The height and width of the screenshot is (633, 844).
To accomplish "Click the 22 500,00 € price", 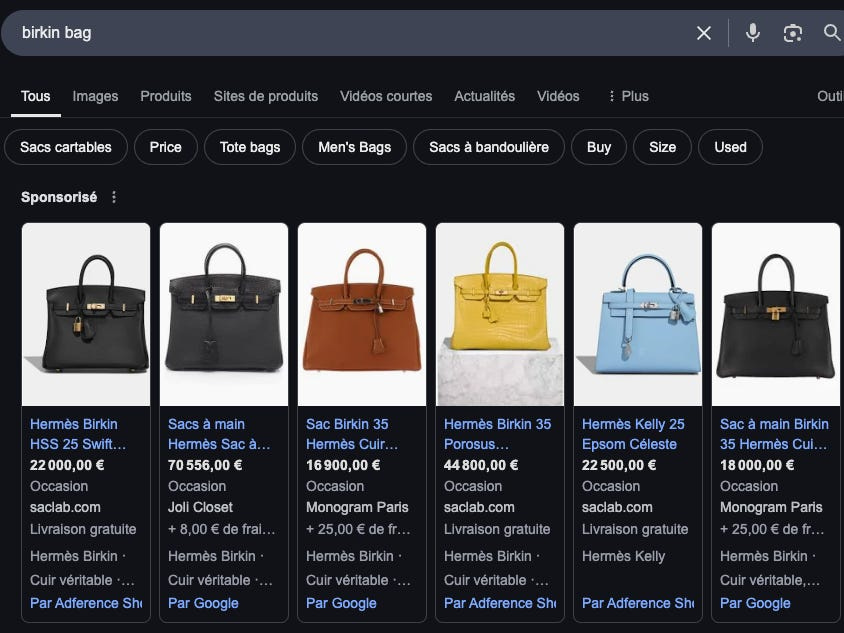I will point(619,465).
